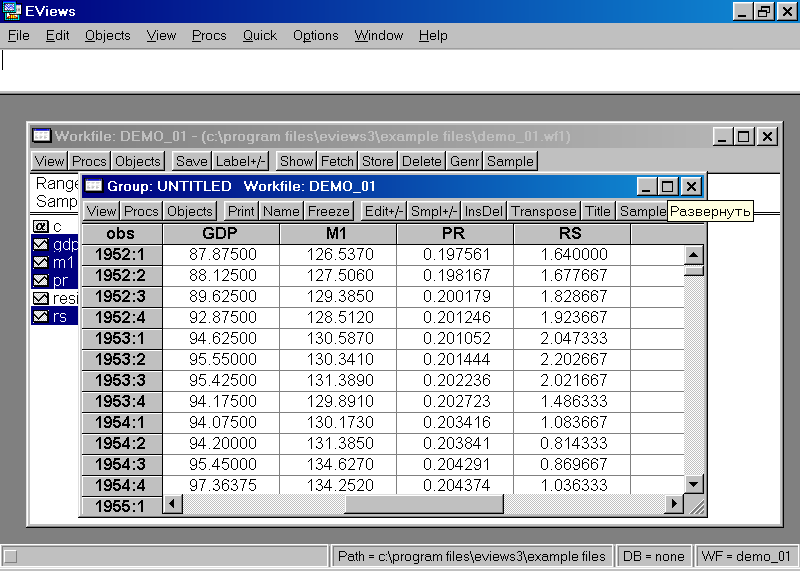Viewport: 800px width, 571px height.
Task: Open the Help menu
Action: coord(433,36)
